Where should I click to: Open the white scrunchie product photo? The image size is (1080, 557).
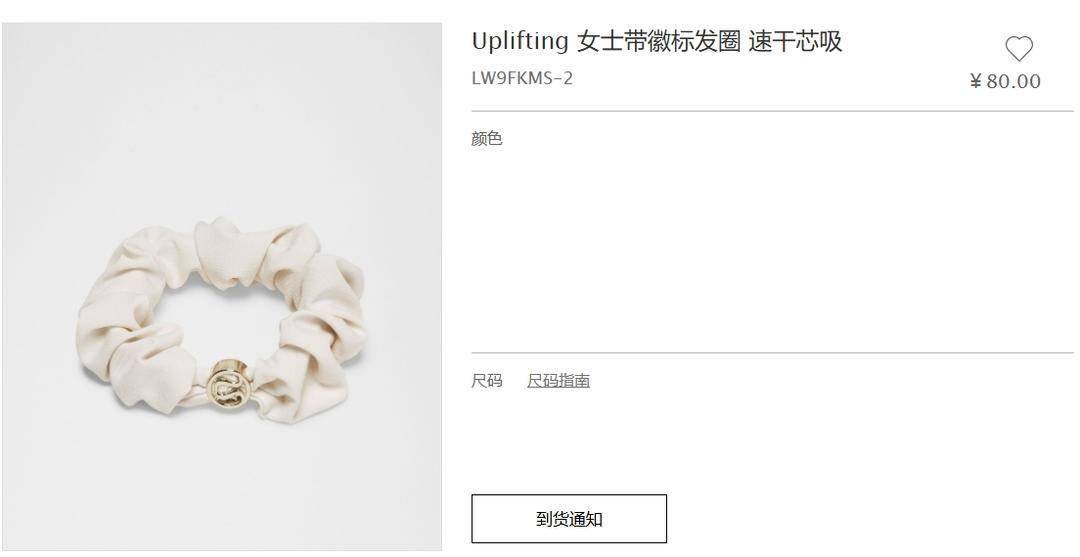(x=222, y=286)
